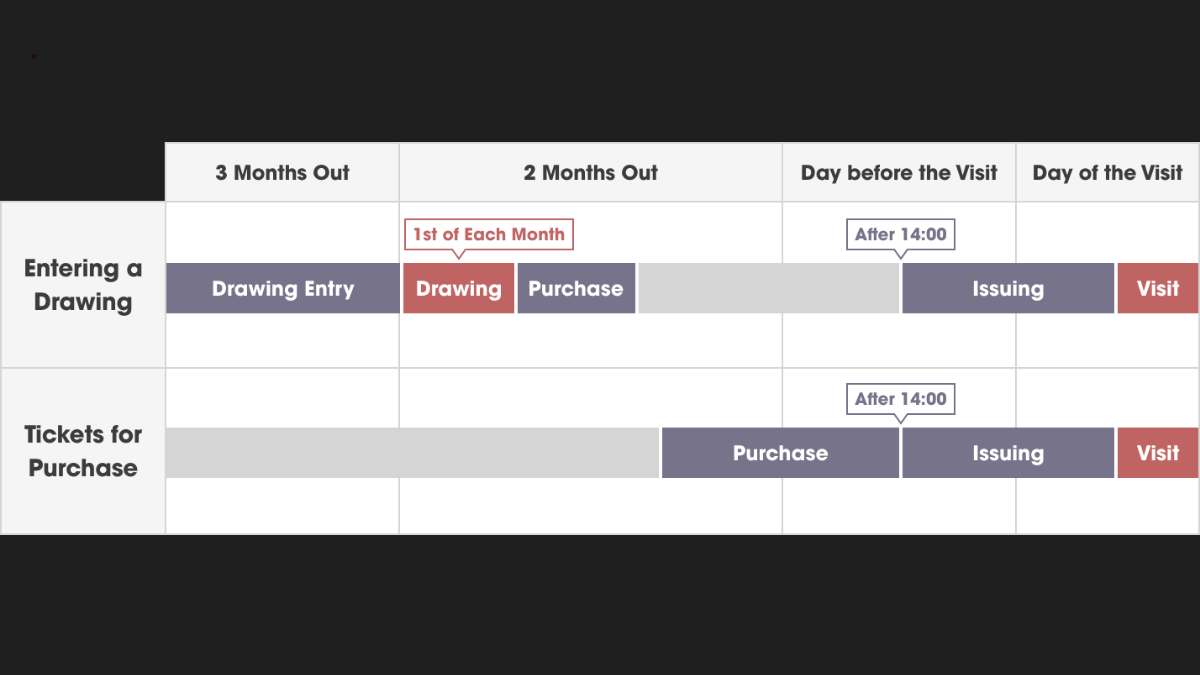The height and width of the screenshot is (675, 1200).
Task: Click the "Day before the Visit" header
Action: (899, 173)
